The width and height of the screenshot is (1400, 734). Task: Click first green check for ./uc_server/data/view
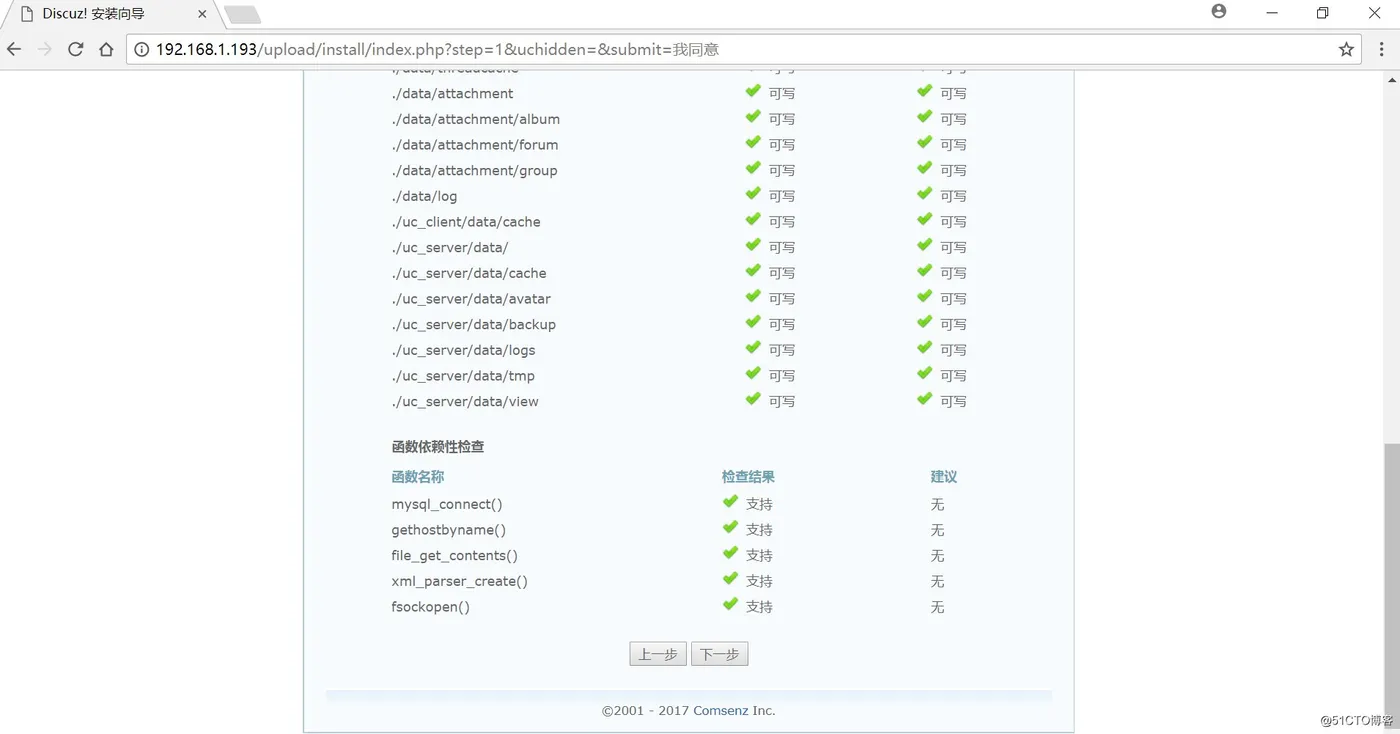(753, 399)
